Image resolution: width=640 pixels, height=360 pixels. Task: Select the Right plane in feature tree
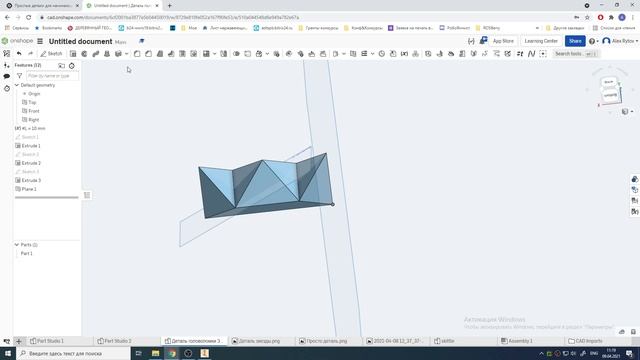[33, 120]
